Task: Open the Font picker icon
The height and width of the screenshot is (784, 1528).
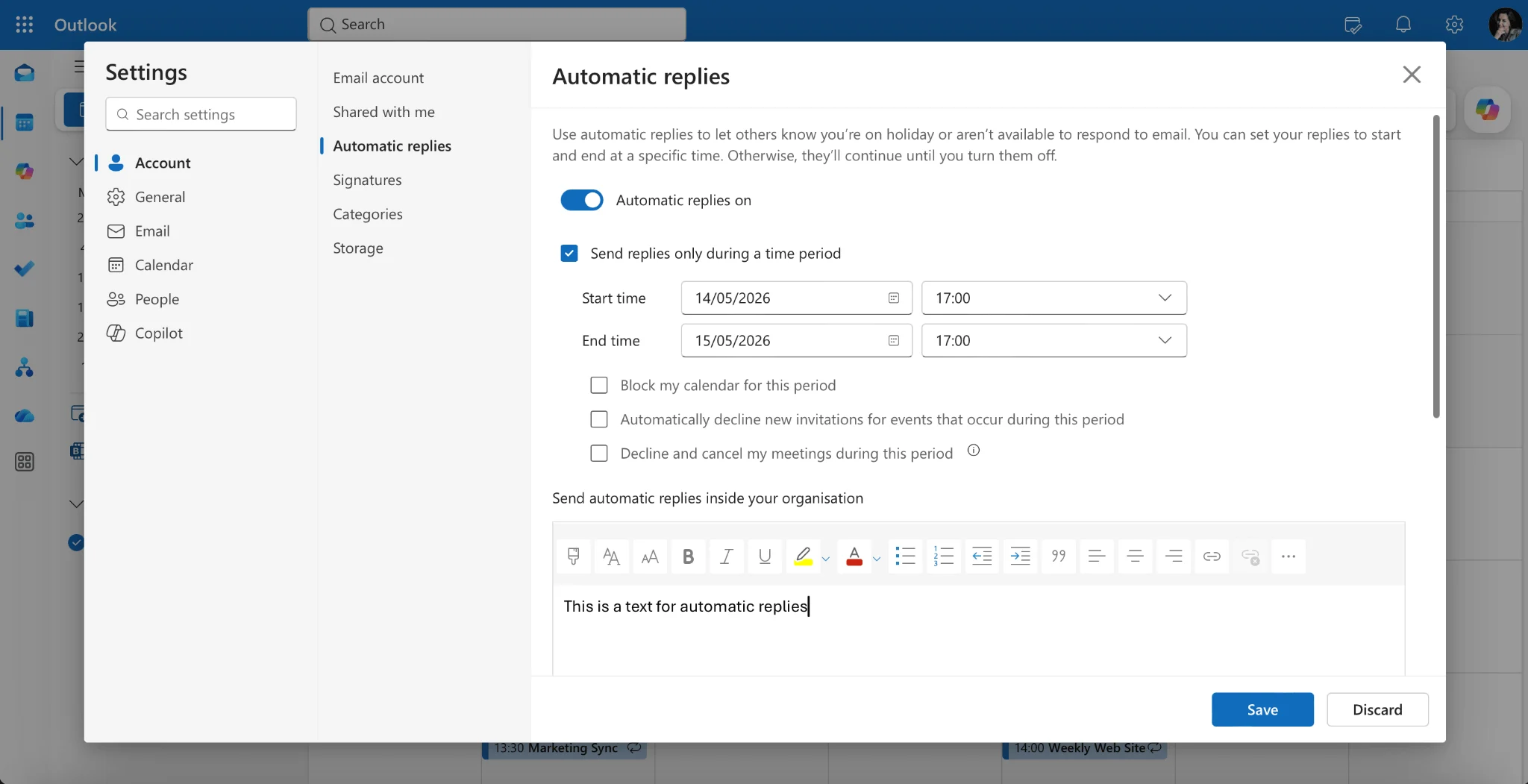Action: pyautogui.click(x=612, y=556)
